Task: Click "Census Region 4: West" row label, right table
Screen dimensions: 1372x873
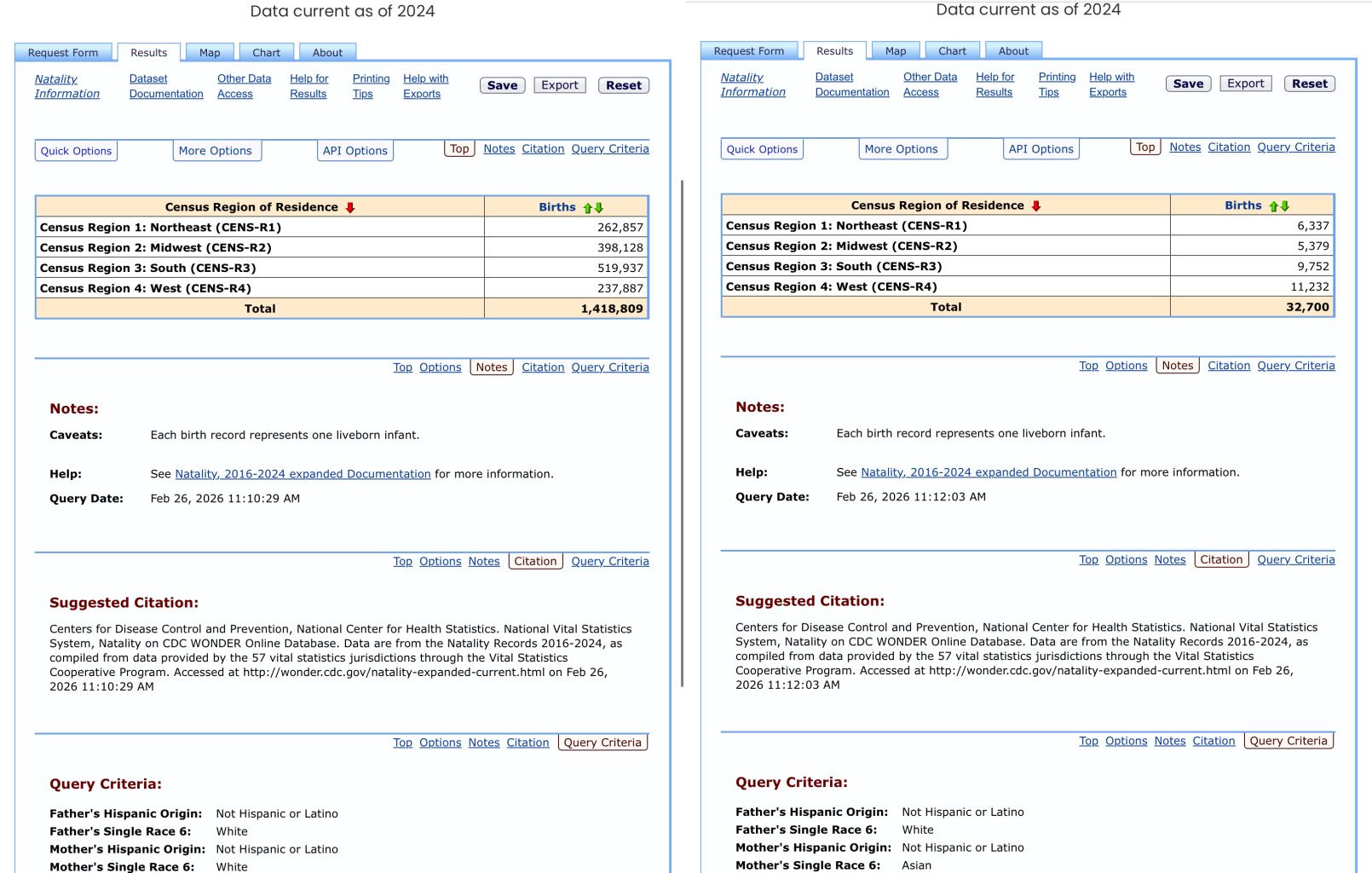Action: coord(831,287)
